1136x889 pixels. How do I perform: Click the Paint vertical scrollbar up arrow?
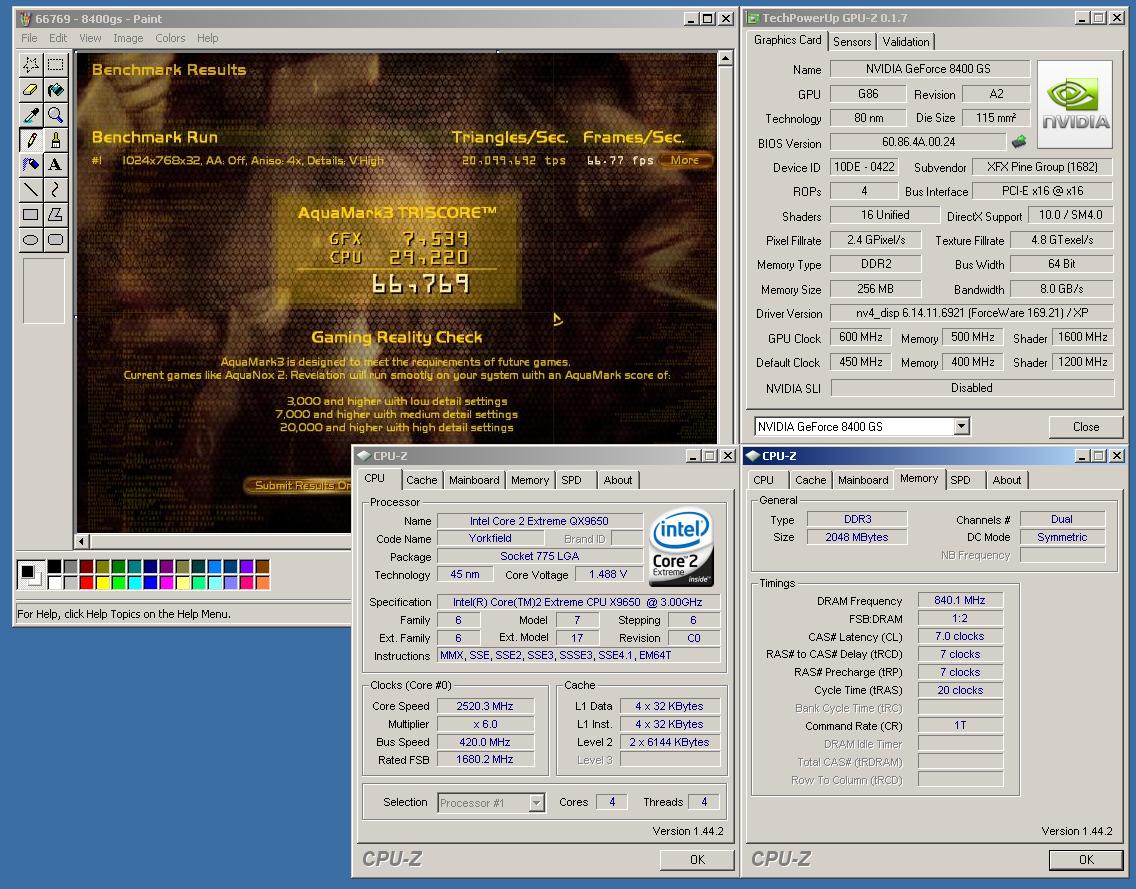pyautogui.click(x=724, y=58)
